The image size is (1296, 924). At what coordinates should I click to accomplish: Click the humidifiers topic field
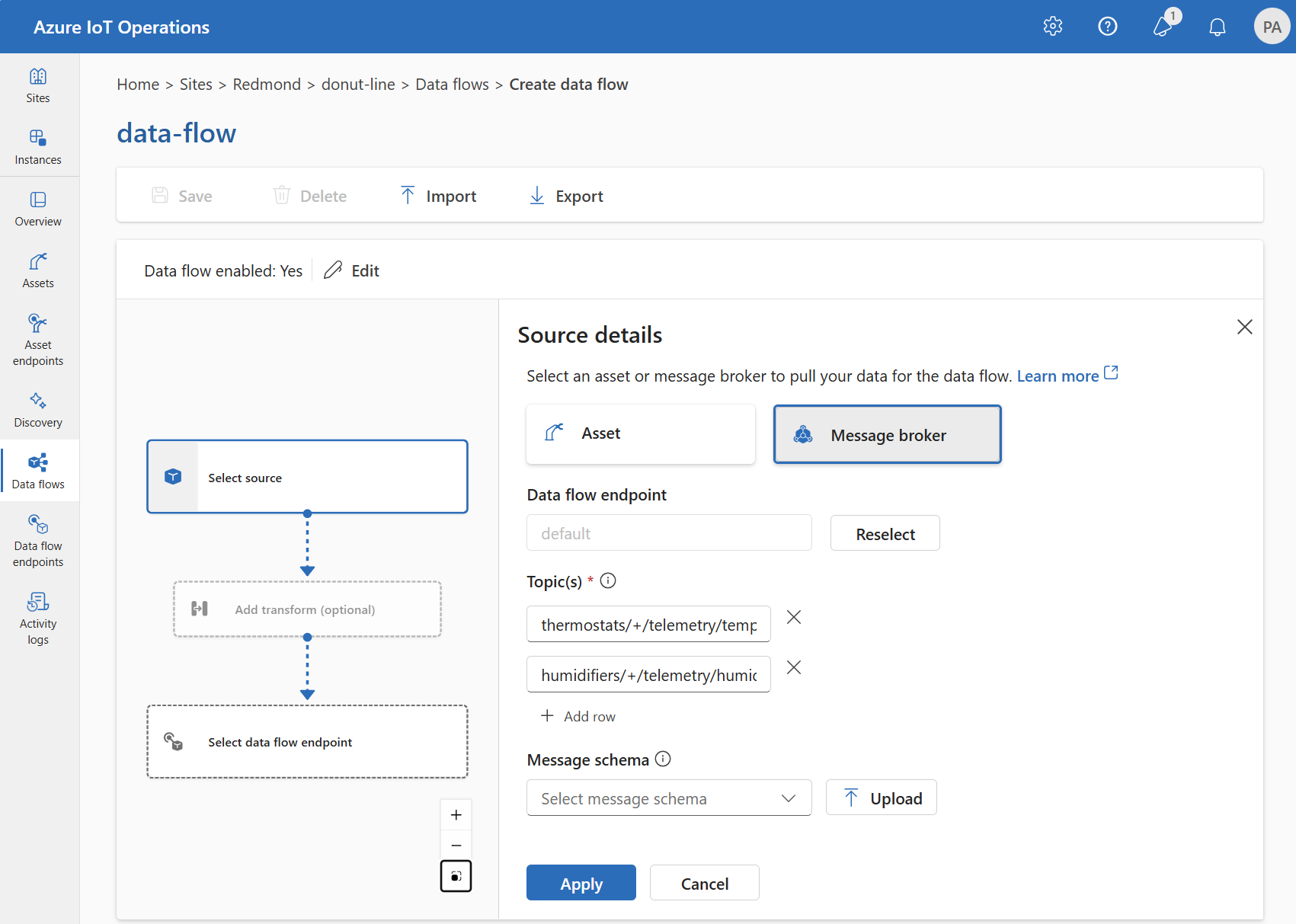tap(648, 674)
